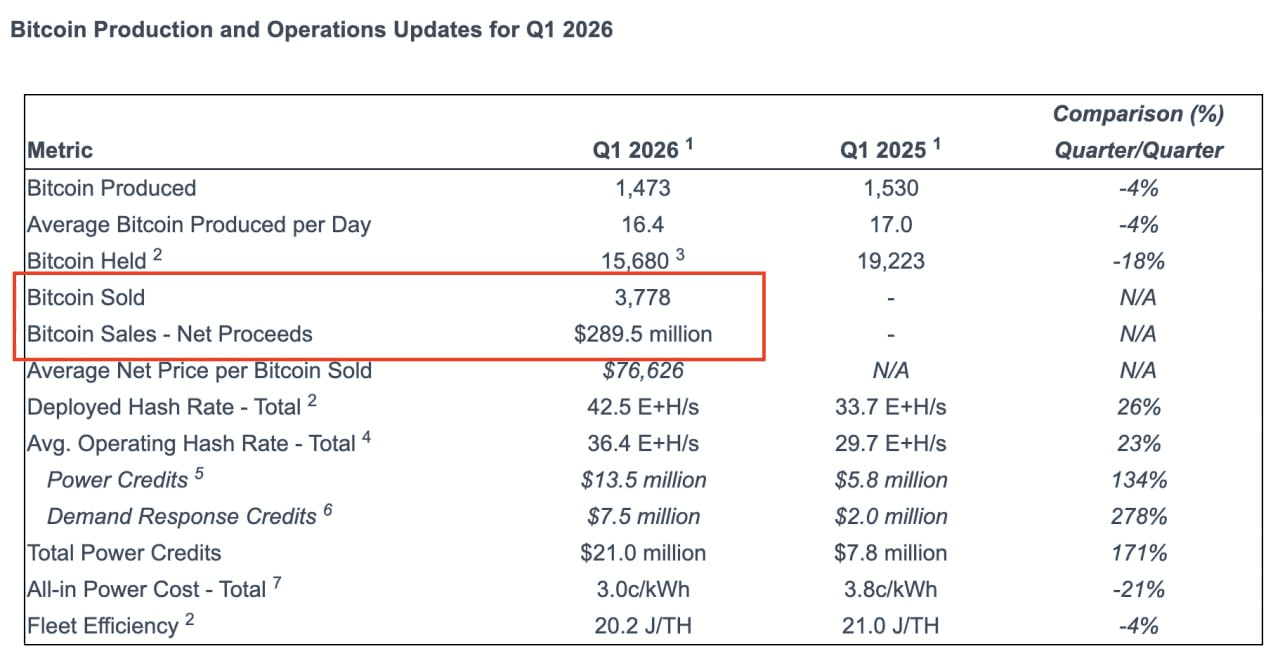Select the 36.4 E+H/s operating hash rate
This screenshot has width=1280, height=651.
[x=643, y=443]
